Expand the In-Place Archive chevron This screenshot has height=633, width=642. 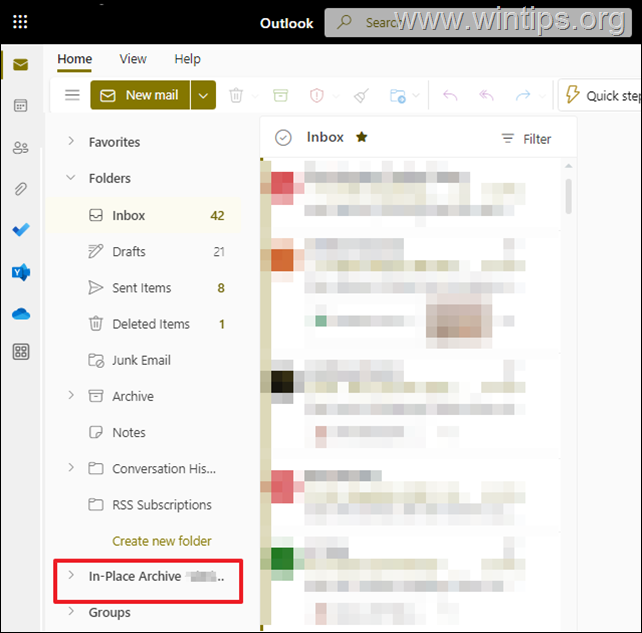[x=71, y=575]
